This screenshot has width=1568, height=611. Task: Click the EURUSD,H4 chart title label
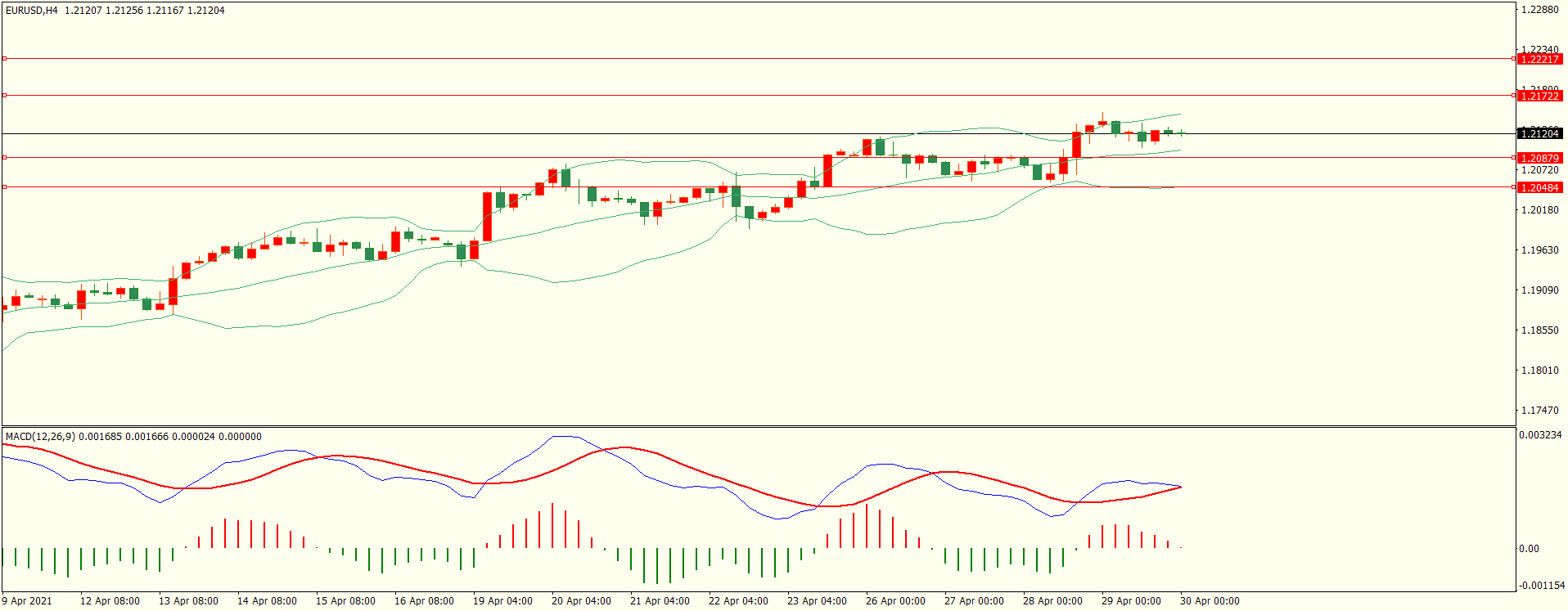pos(32,11)
